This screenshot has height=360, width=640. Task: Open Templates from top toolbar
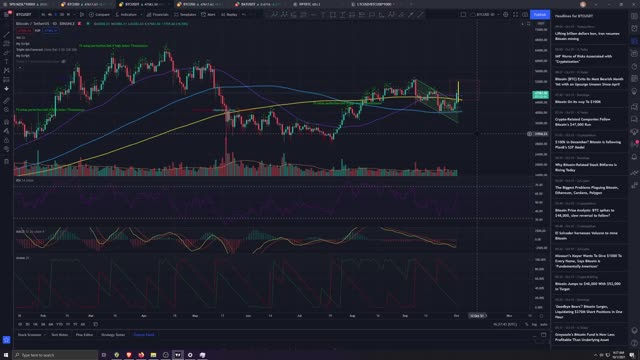coord(185,14)
